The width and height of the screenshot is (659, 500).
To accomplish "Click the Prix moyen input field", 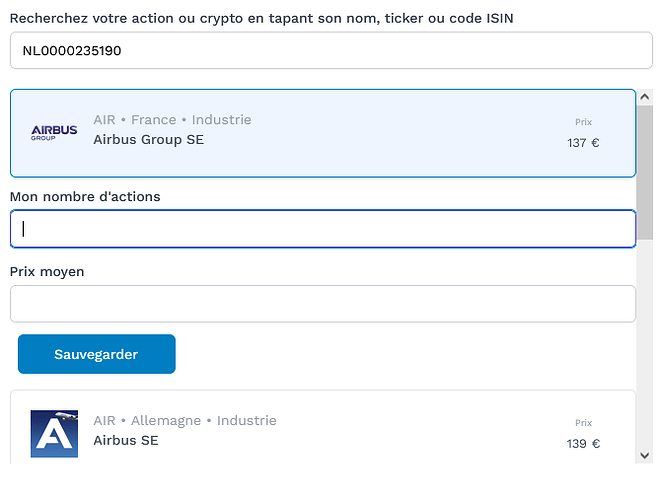I will 322,304.
